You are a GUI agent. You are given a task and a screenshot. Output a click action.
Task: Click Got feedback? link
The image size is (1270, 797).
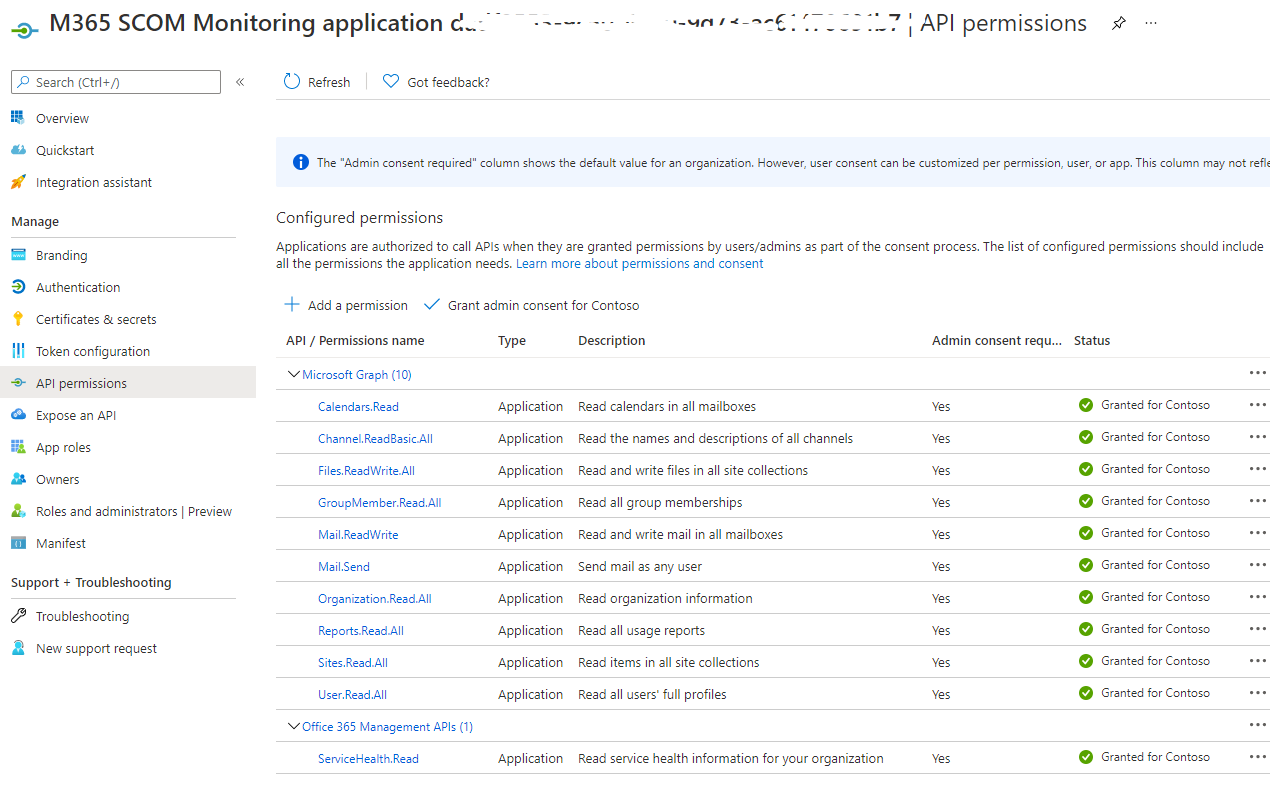click(448, 82)
